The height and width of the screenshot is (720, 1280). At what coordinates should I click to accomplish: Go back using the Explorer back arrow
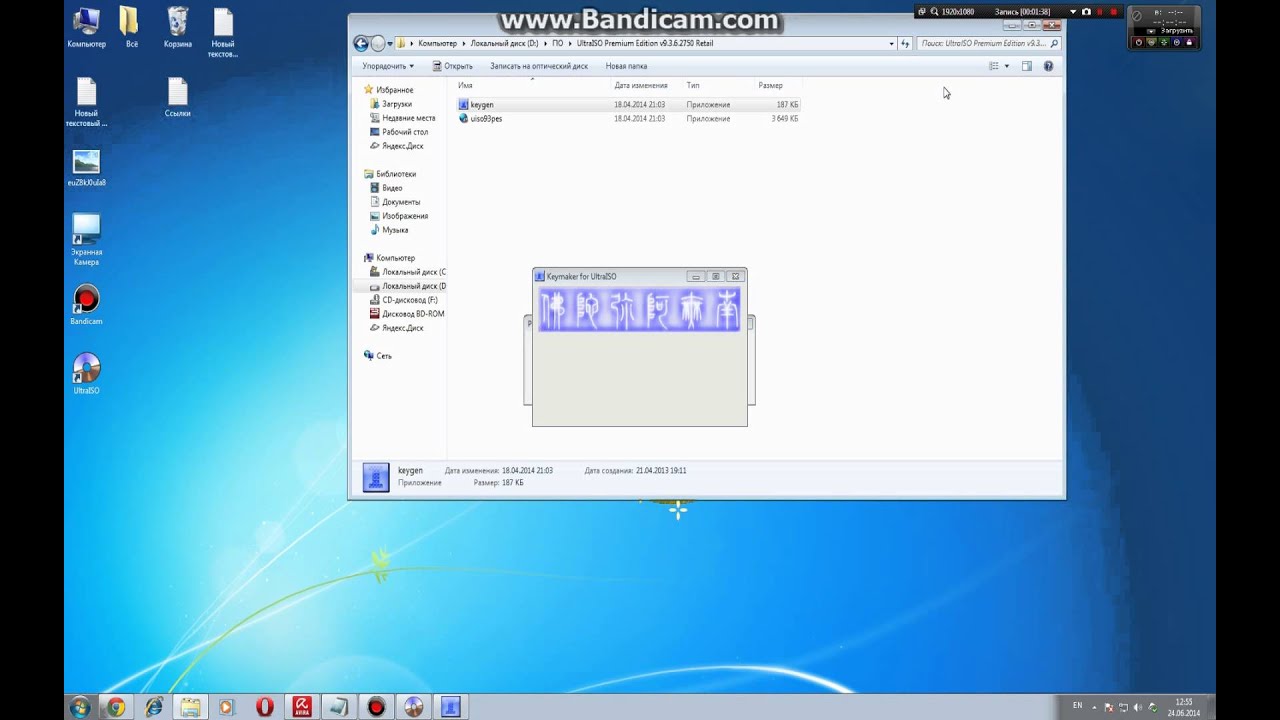pos(361,43)
